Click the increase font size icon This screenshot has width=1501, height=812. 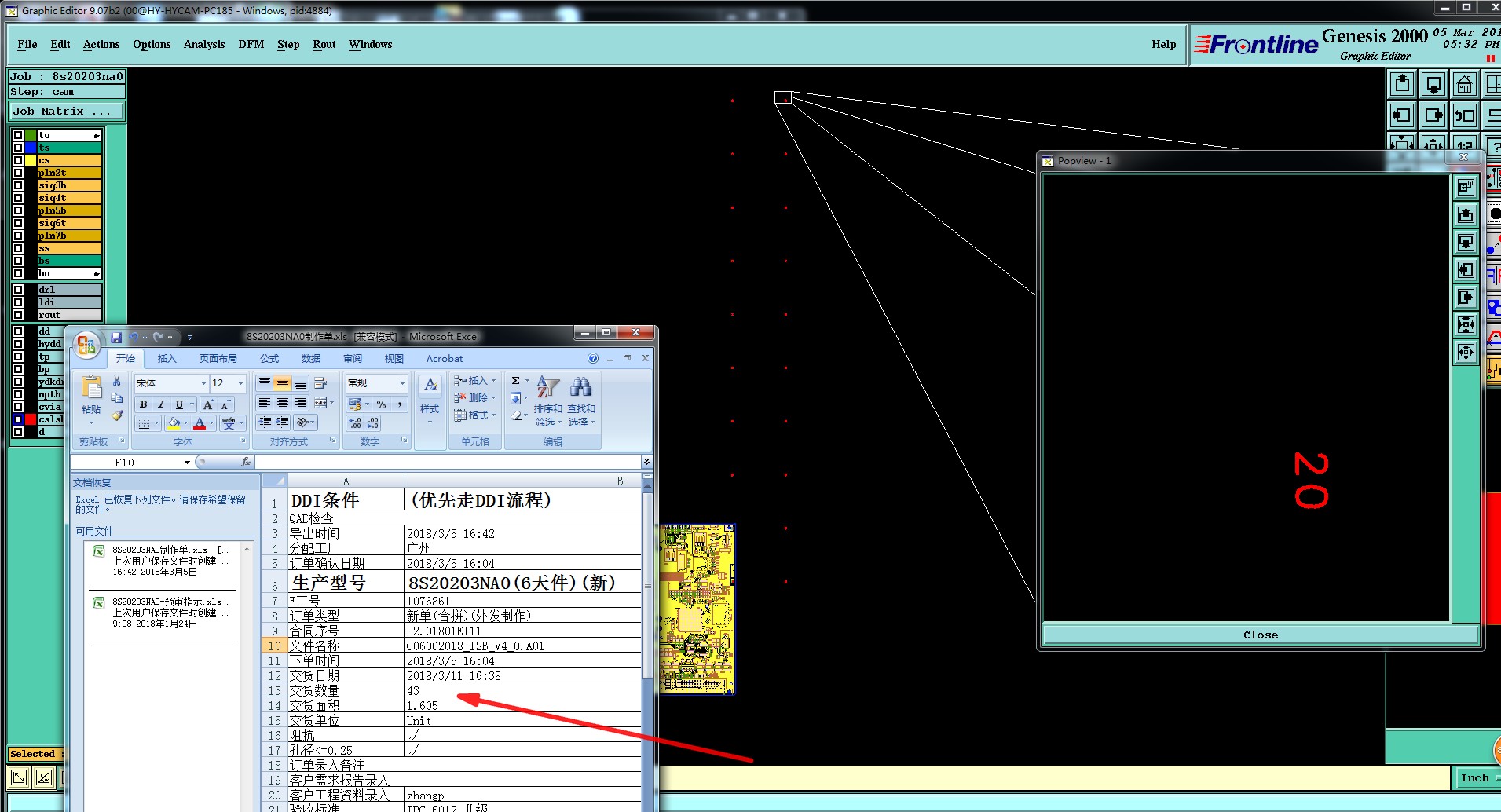(x=208, y=404)
